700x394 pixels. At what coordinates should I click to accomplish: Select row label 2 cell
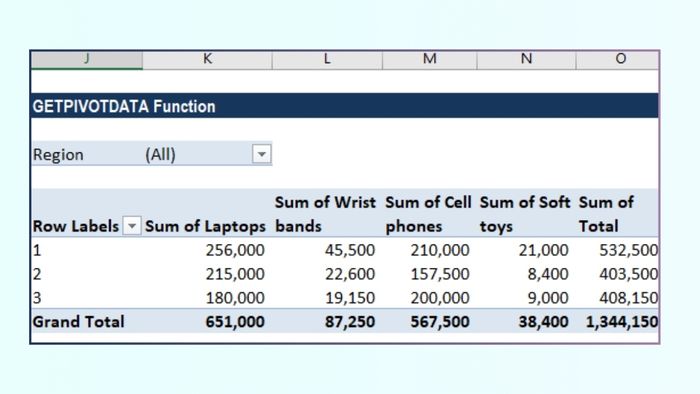click(87, 274)
